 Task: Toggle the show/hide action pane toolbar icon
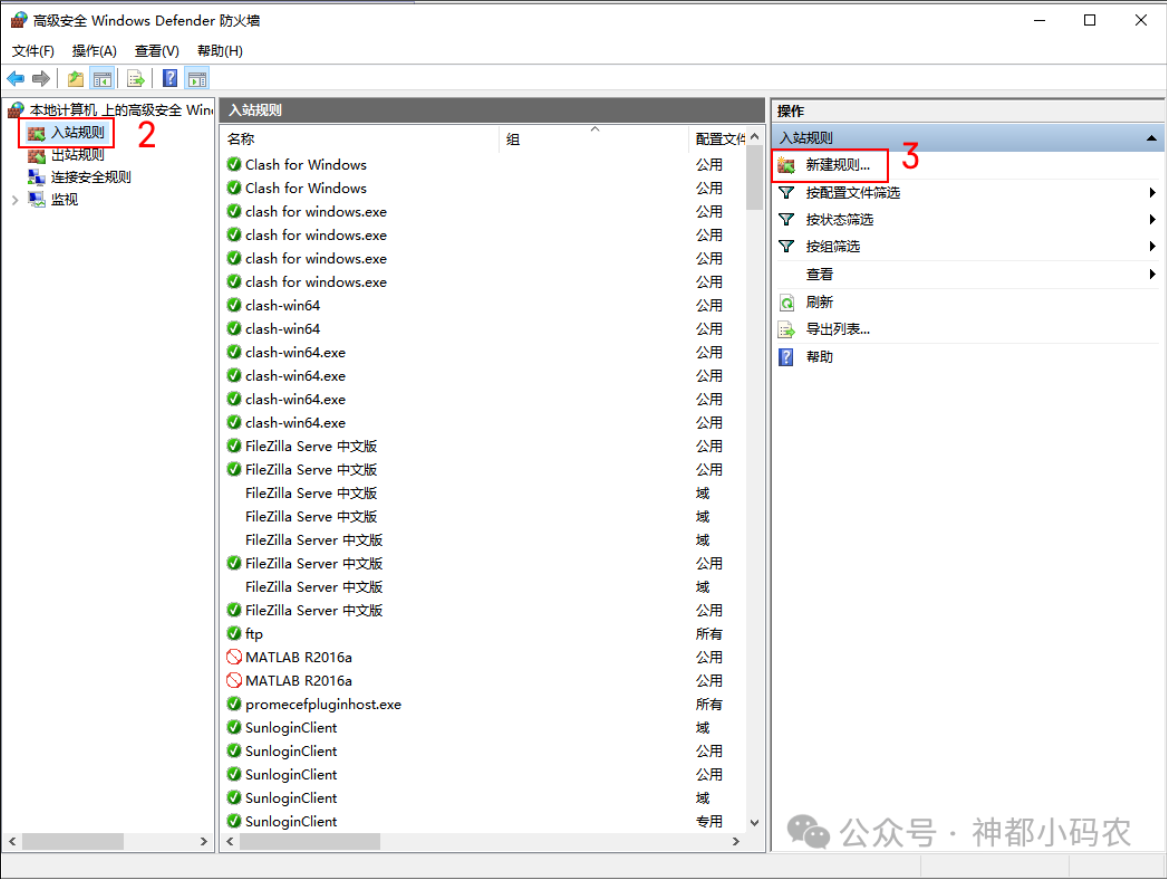point(197,78)
